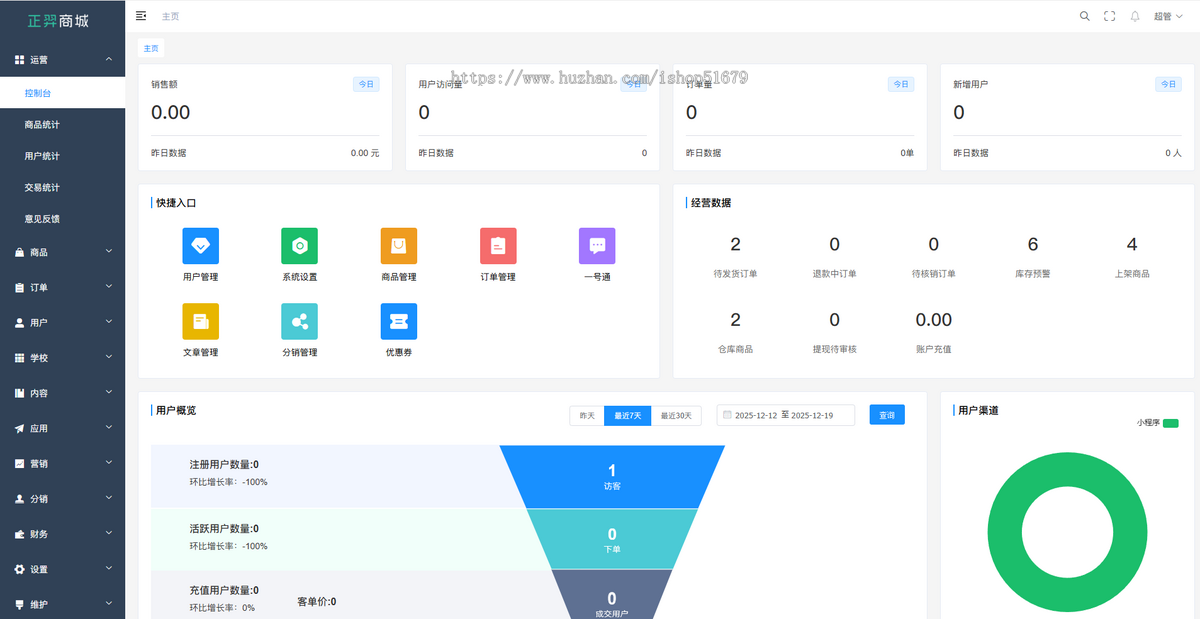Click the 分销 icon in sidebar

coord(19,499)
